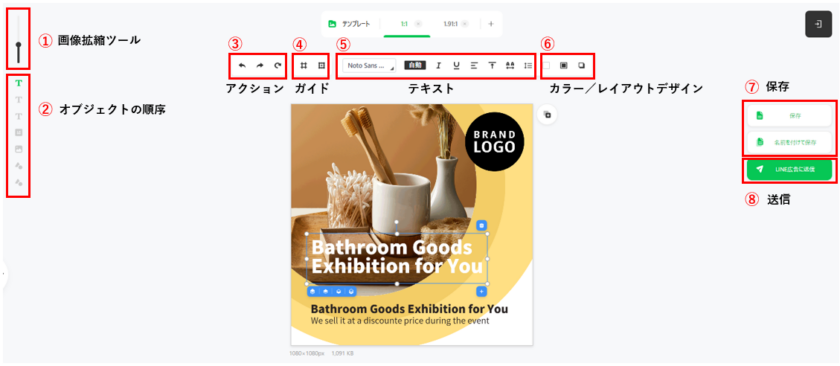Image resolution: width=840 pixels, height=366 pixels.
Task: Click the text background fill icon
Action: click(564, 65)
